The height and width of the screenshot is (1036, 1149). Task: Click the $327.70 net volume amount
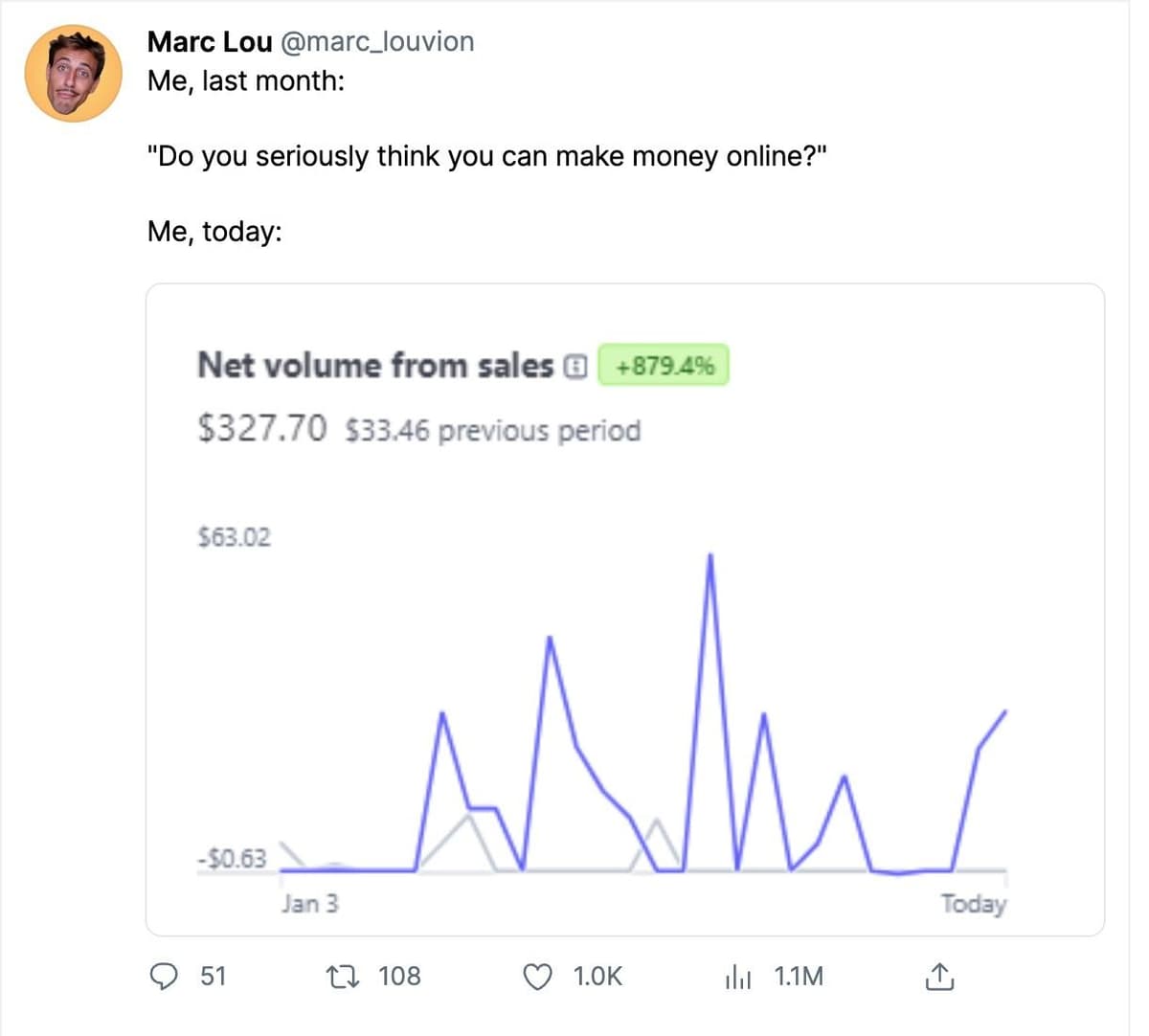click(261, 428)
